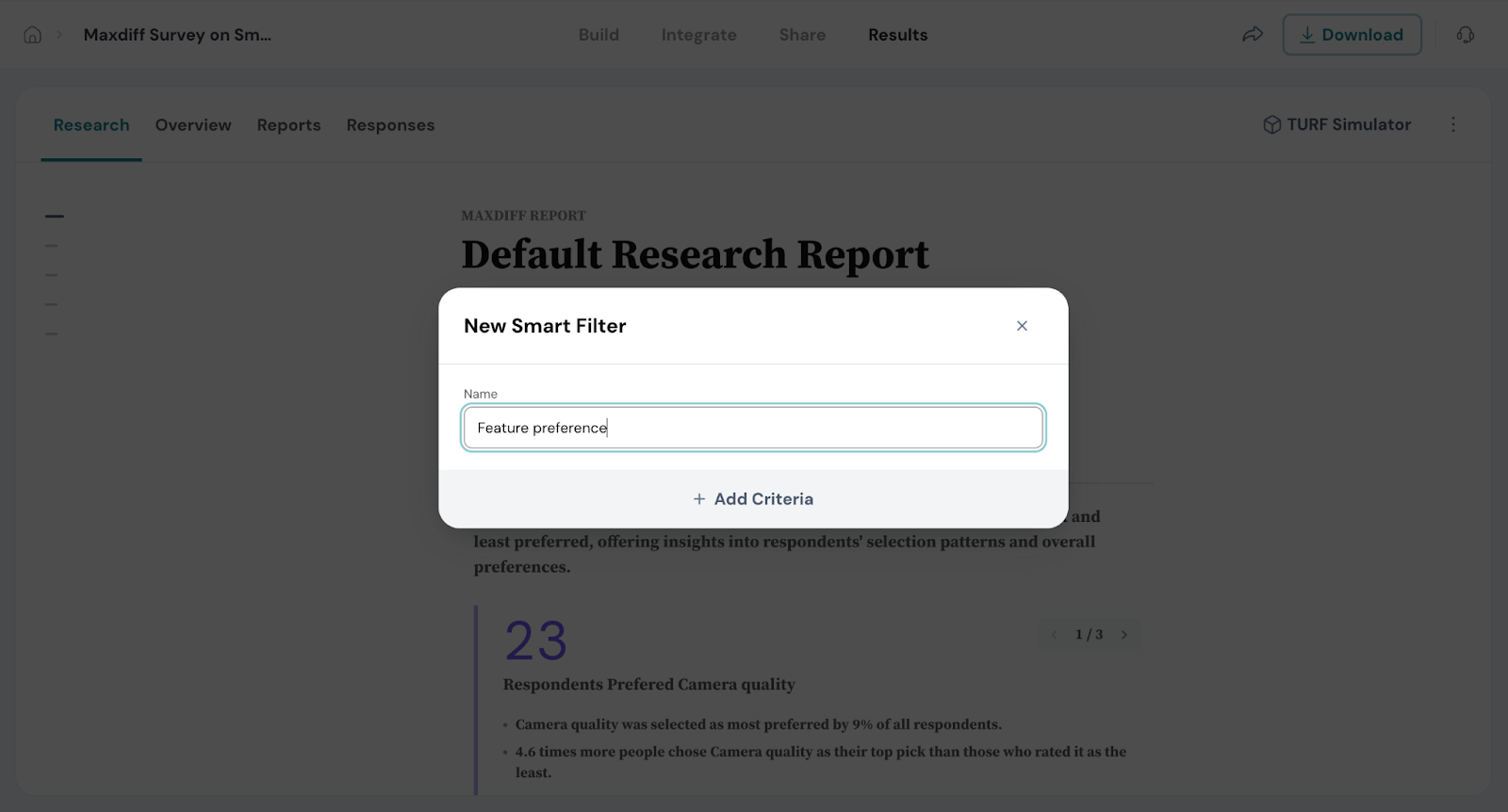The height and width of the screenshot is (812, 1508).
Task: Open the Integrate section
Action: tap(698, 35)
